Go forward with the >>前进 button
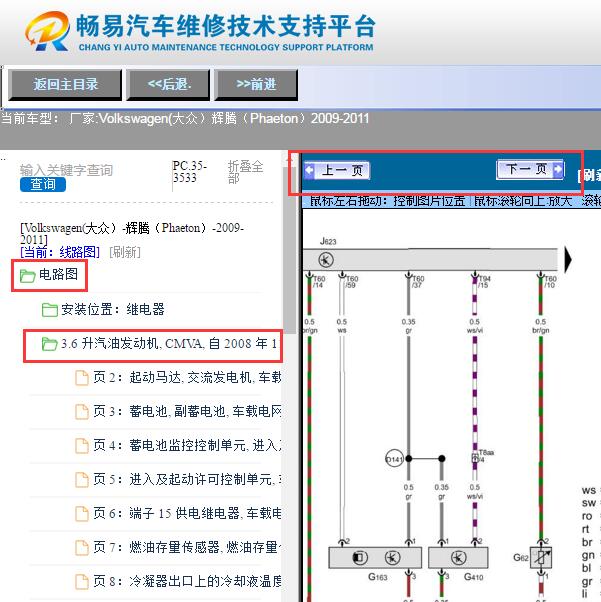This screenshot has width=601, height=602. pos(256,84)
